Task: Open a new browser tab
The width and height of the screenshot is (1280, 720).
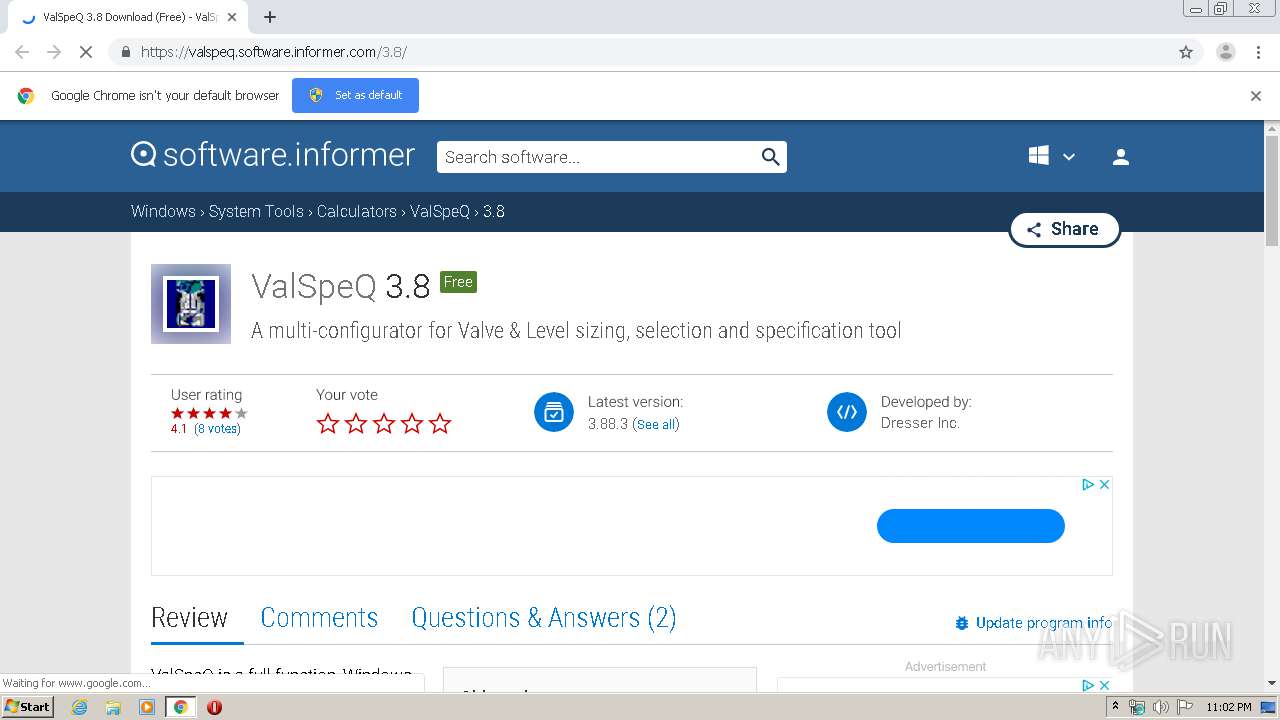Action: click(270, 17)
